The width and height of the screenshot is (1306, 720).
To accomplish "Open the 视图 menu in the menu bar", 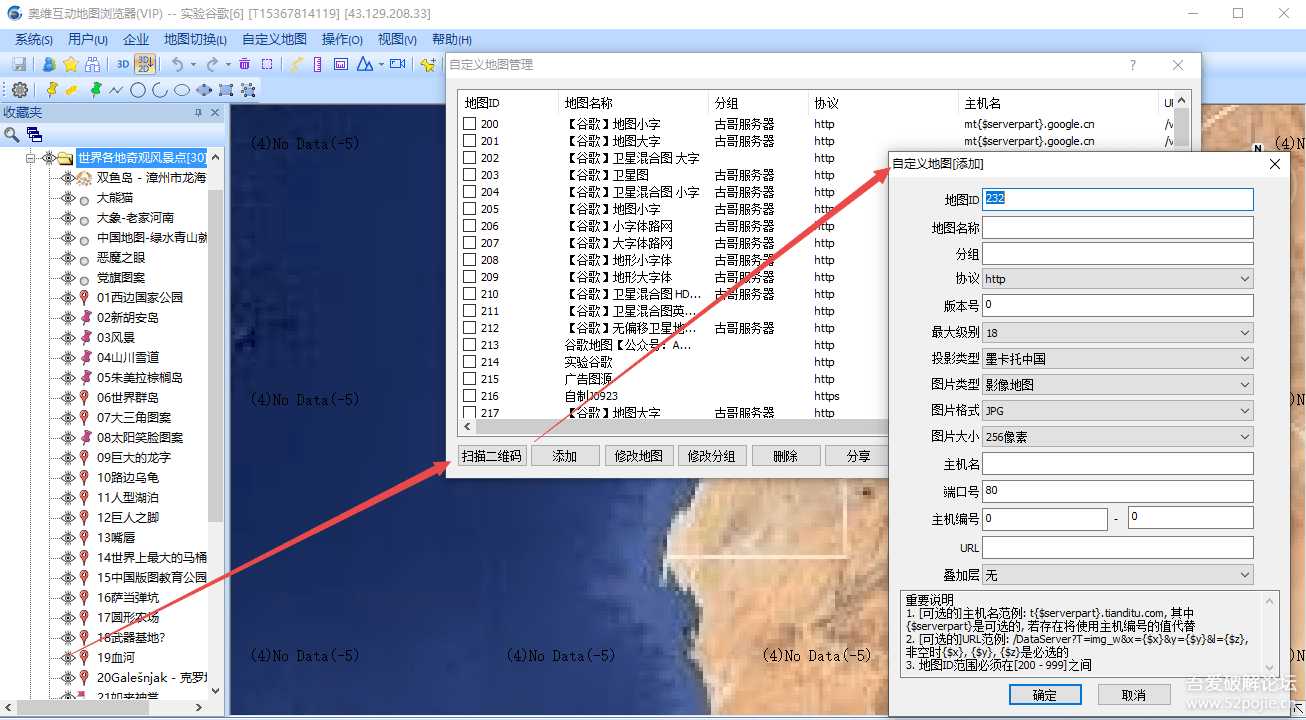I will [397, 39].
